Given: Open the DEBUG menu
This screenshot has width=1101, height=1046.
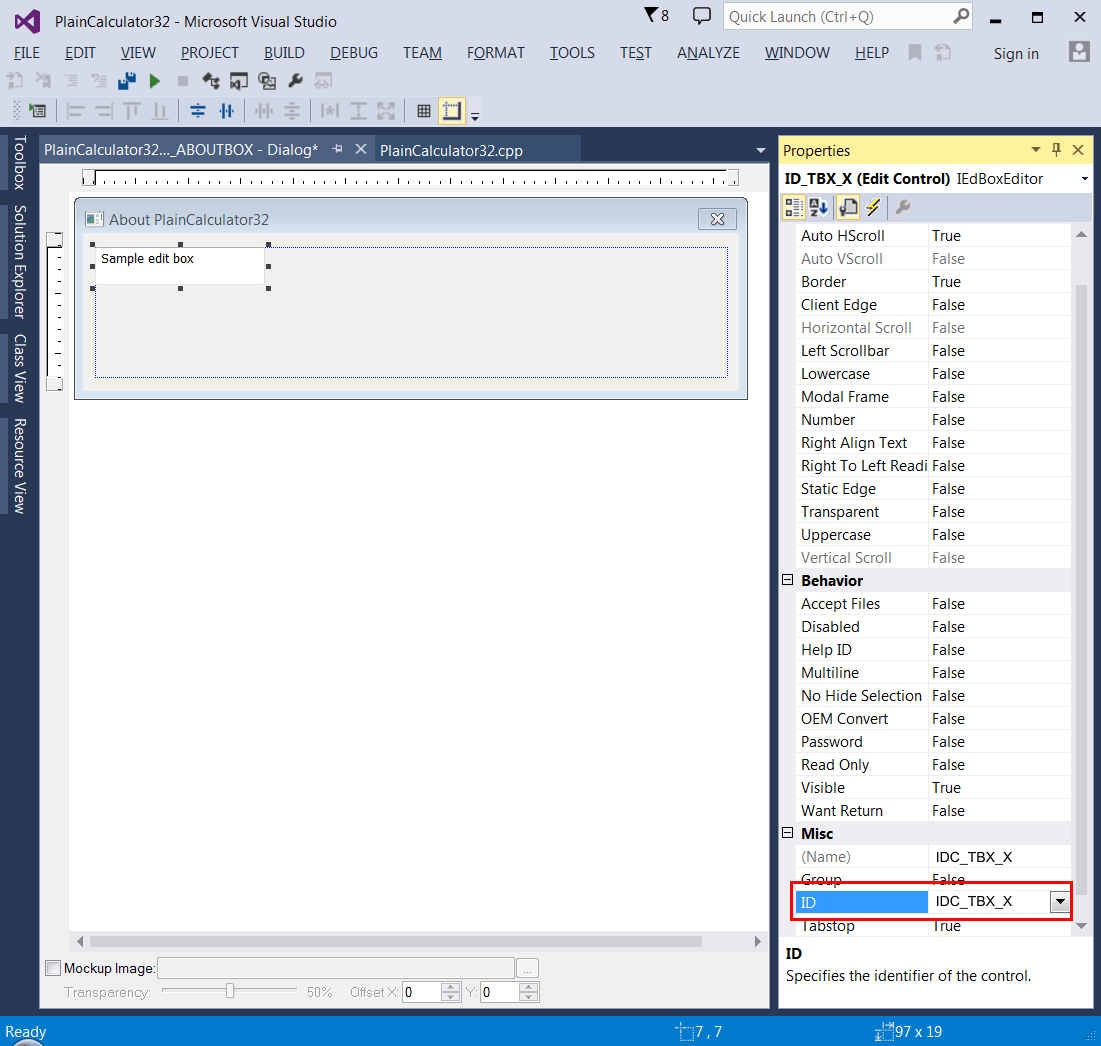Looking at the screenshot, I should (354, 53).
